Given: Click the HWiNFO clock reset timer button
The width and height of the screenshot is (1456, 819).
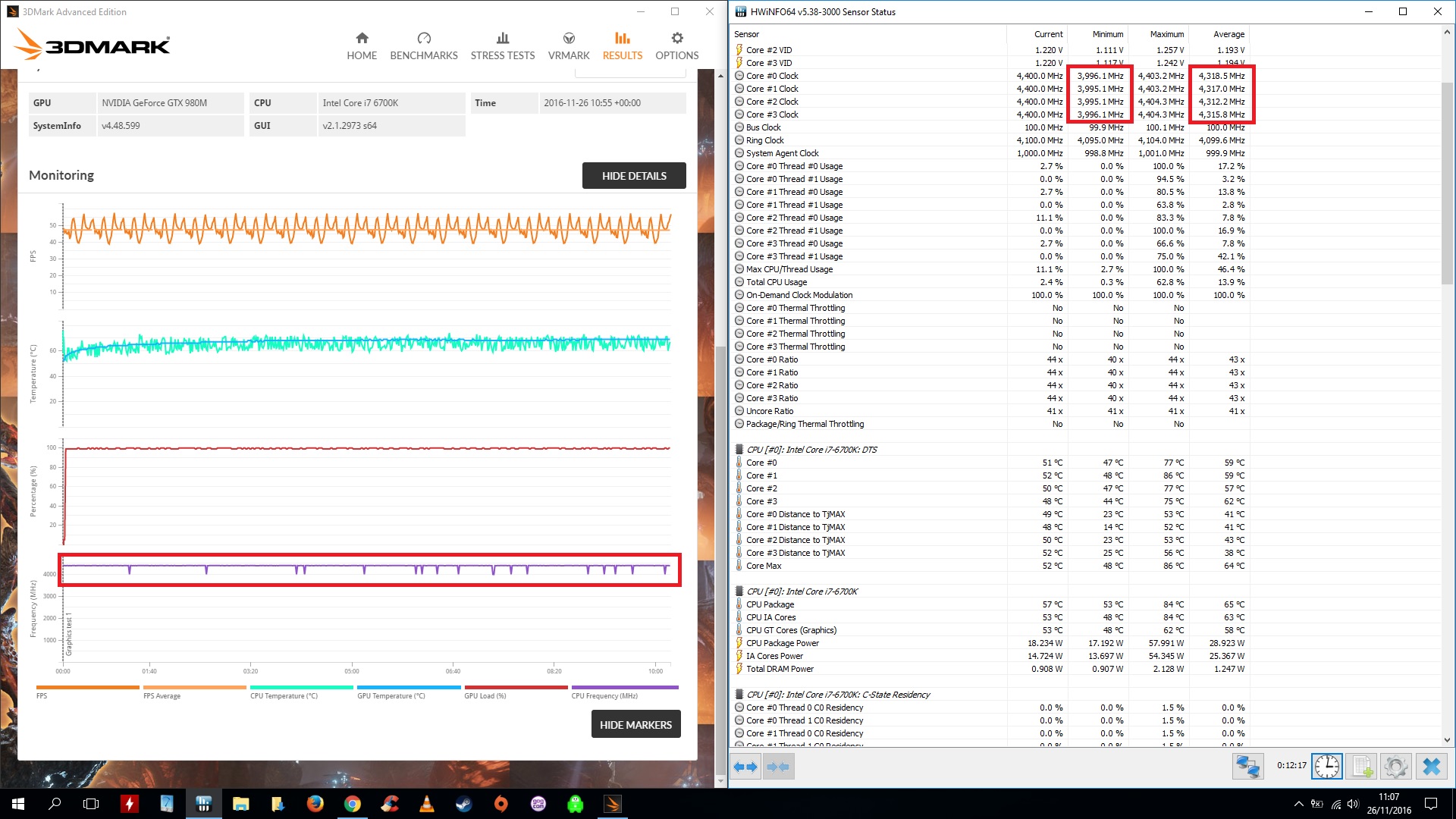Looking at the screenshot, I should (x=1326, y=767).
